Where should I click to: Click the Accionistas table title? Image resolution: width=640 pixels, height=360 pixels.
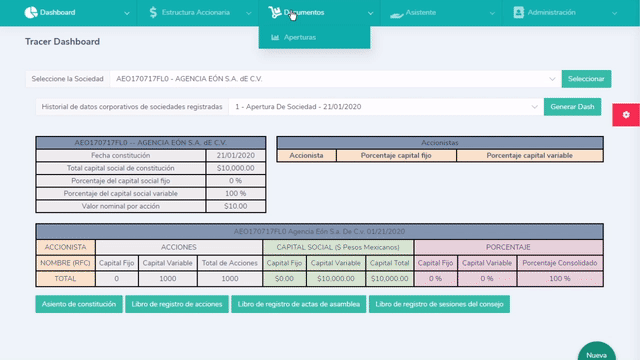[440, 143]
